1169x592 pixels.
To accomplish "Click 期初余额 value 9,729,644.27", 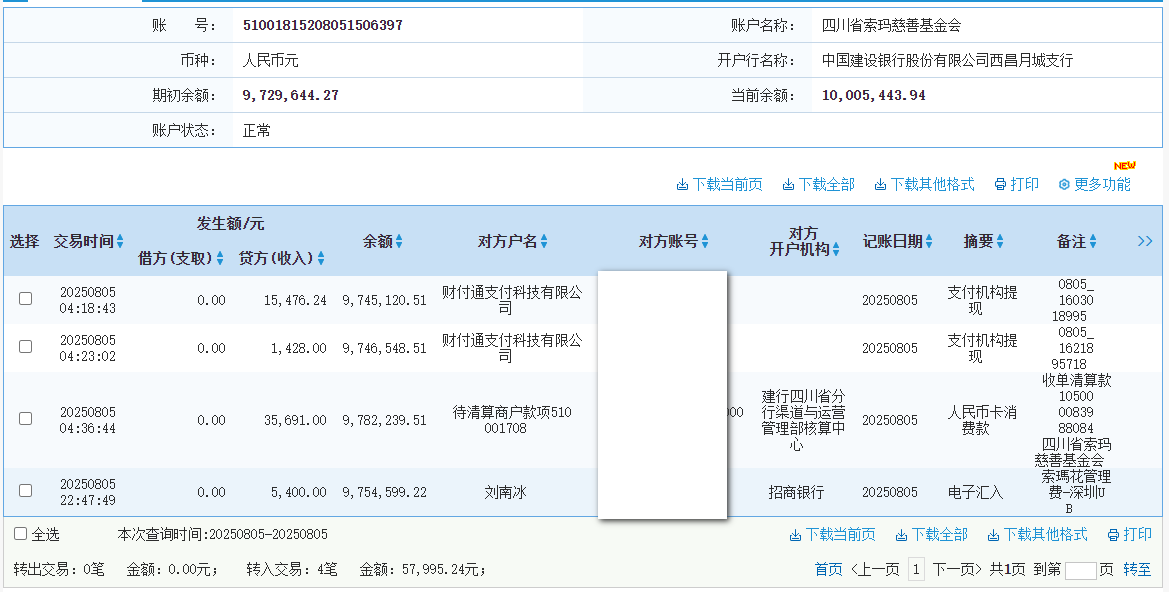I will coord(291,95).
